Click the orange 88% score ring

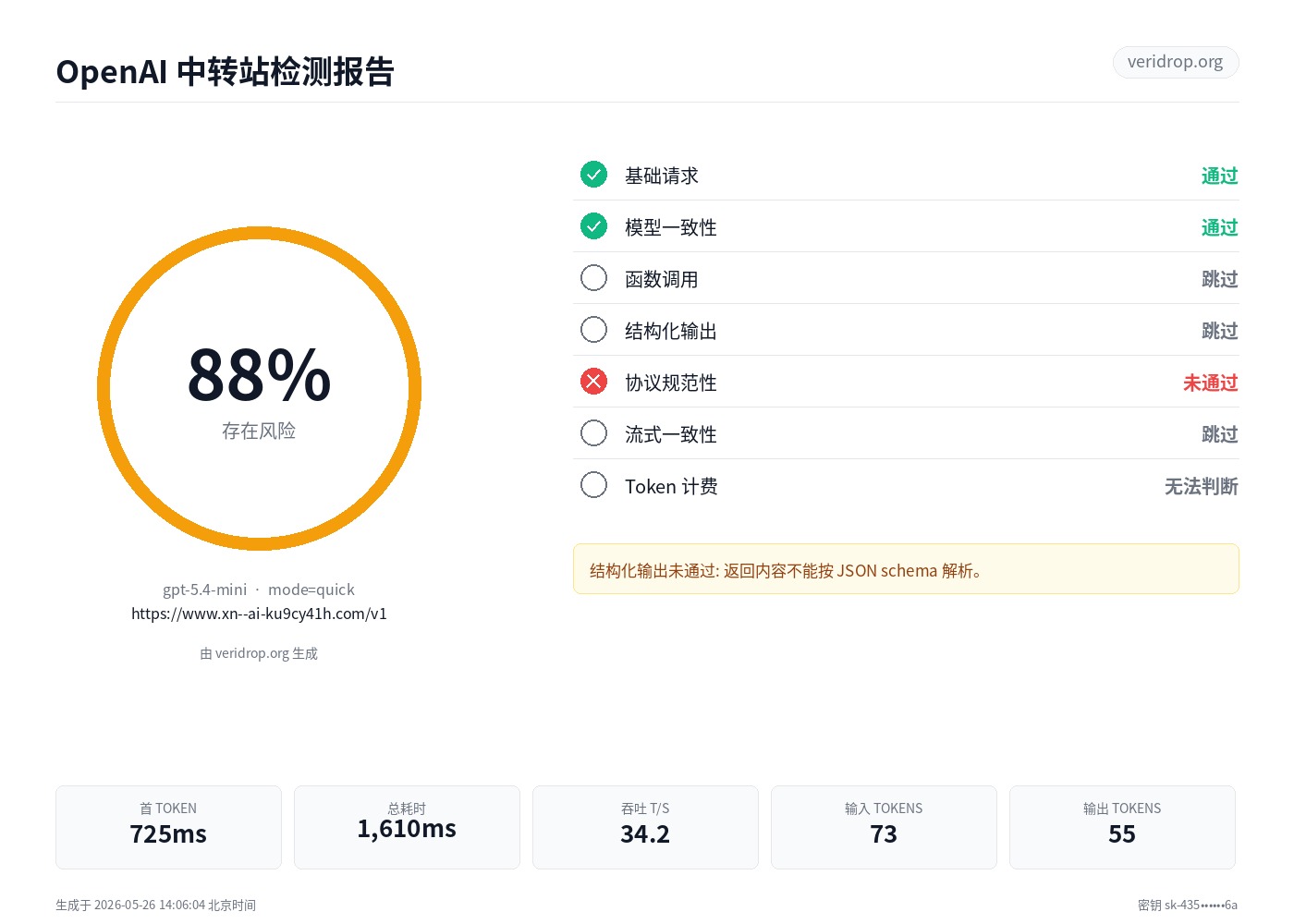[259, 389]
